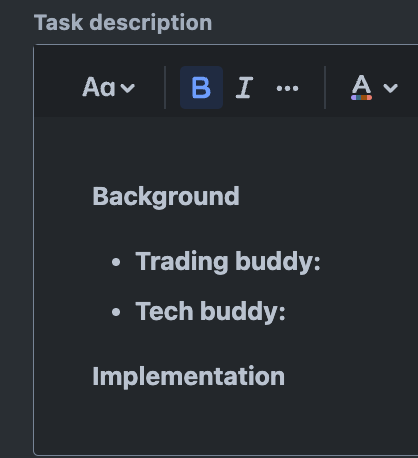Click the Task description field label
Viewport: 418px width, 458px height.
click(x=123, y=23)
